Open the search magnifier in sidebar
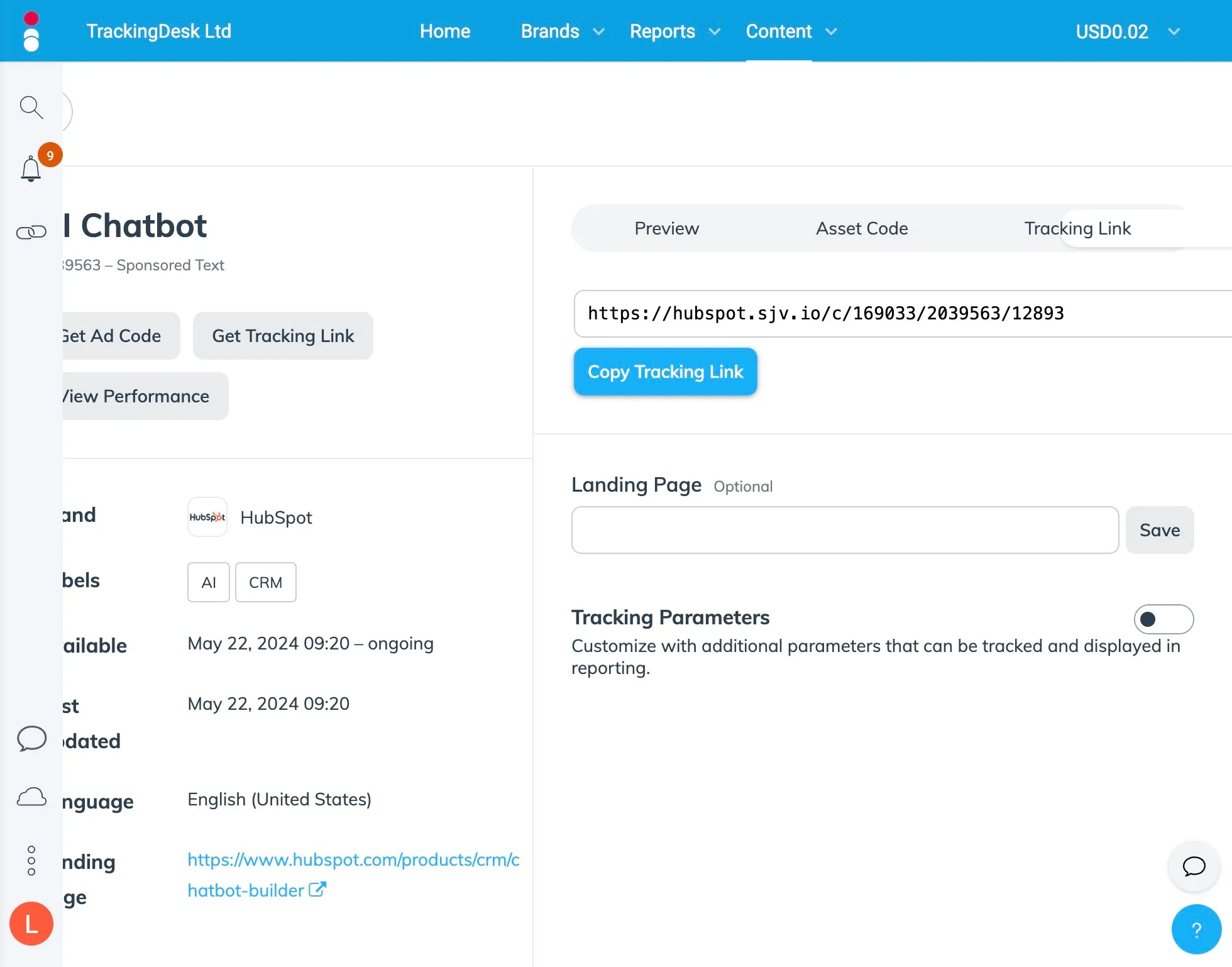 31,108
